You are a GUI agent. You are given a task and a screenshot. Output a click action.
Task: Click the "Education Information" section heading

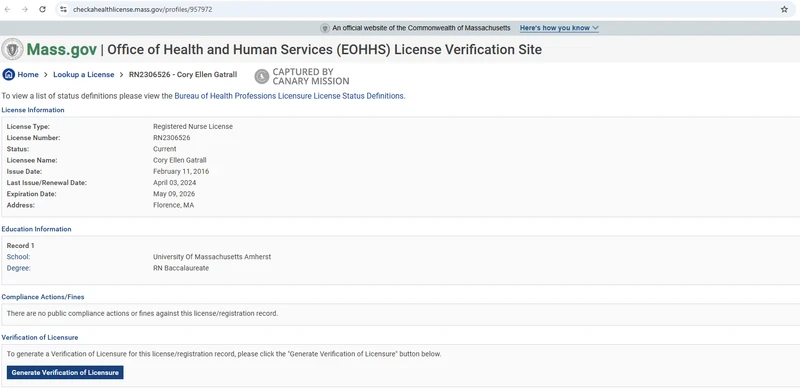coord(37,229)
